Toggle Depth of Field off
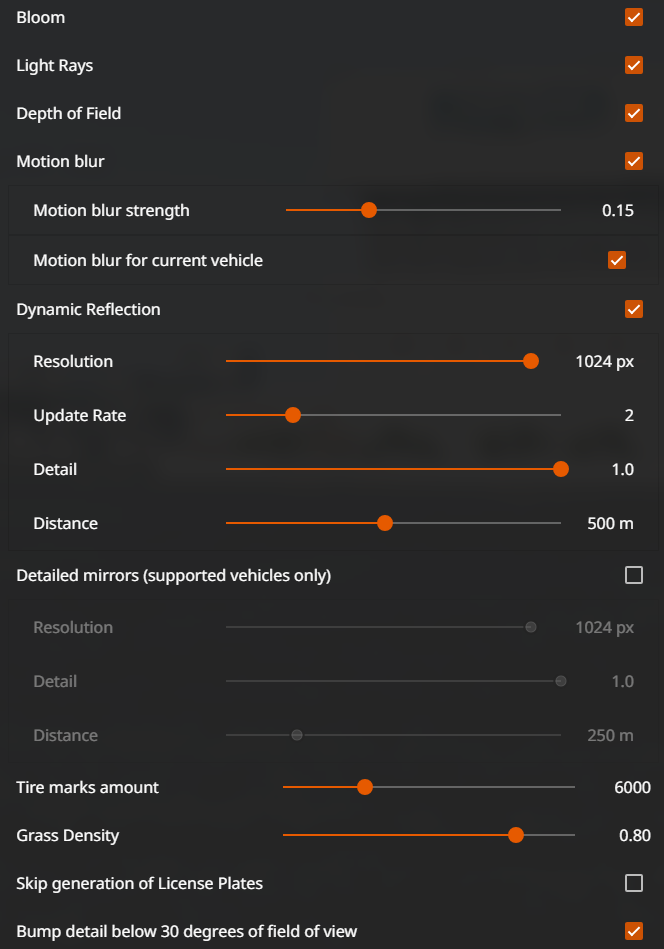Screen dimensions: 664x949 click(634, 113)
